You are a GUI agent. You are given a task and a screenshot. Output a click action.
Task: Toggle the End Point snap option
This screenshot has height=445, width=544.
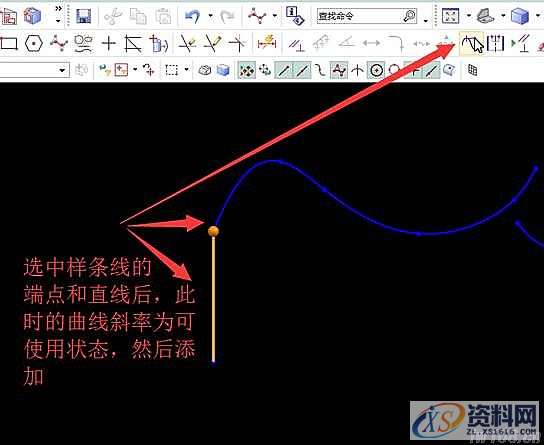(x=283, y=70)
